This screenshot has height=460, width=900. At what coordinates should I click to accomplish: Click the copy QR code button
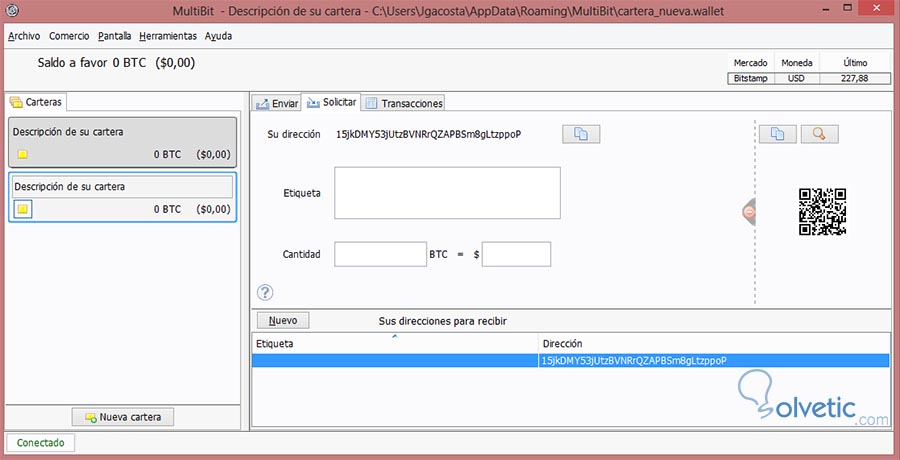[777, 134]
